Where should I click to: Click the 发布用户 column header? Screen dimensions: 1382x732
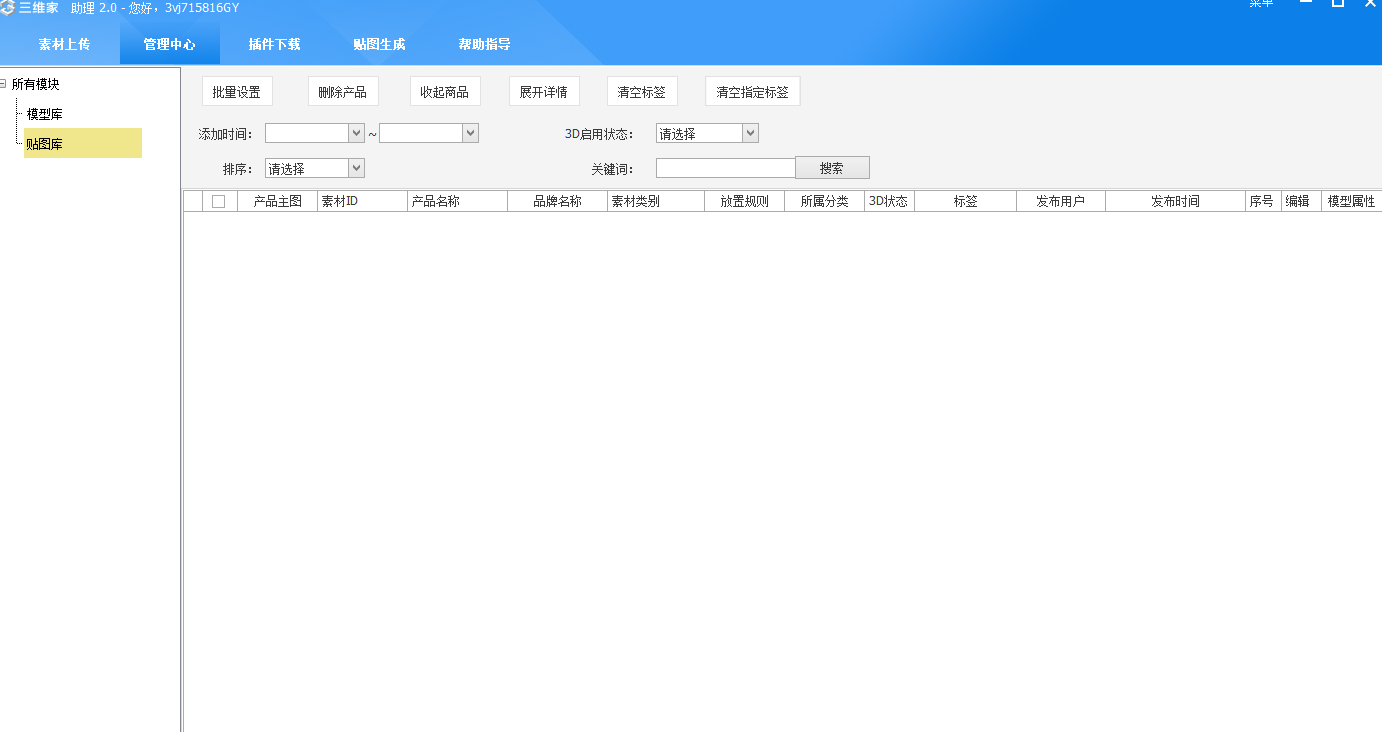[1061, 201]
